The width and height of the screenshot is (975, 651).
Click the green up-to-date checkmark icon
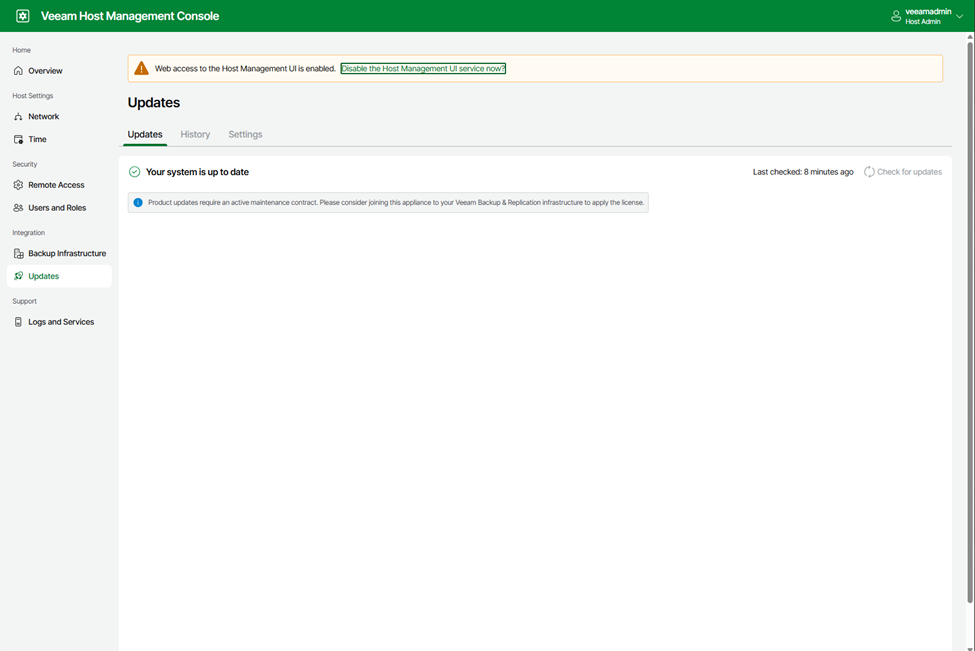pyautogui.click(x=135, y=172)
